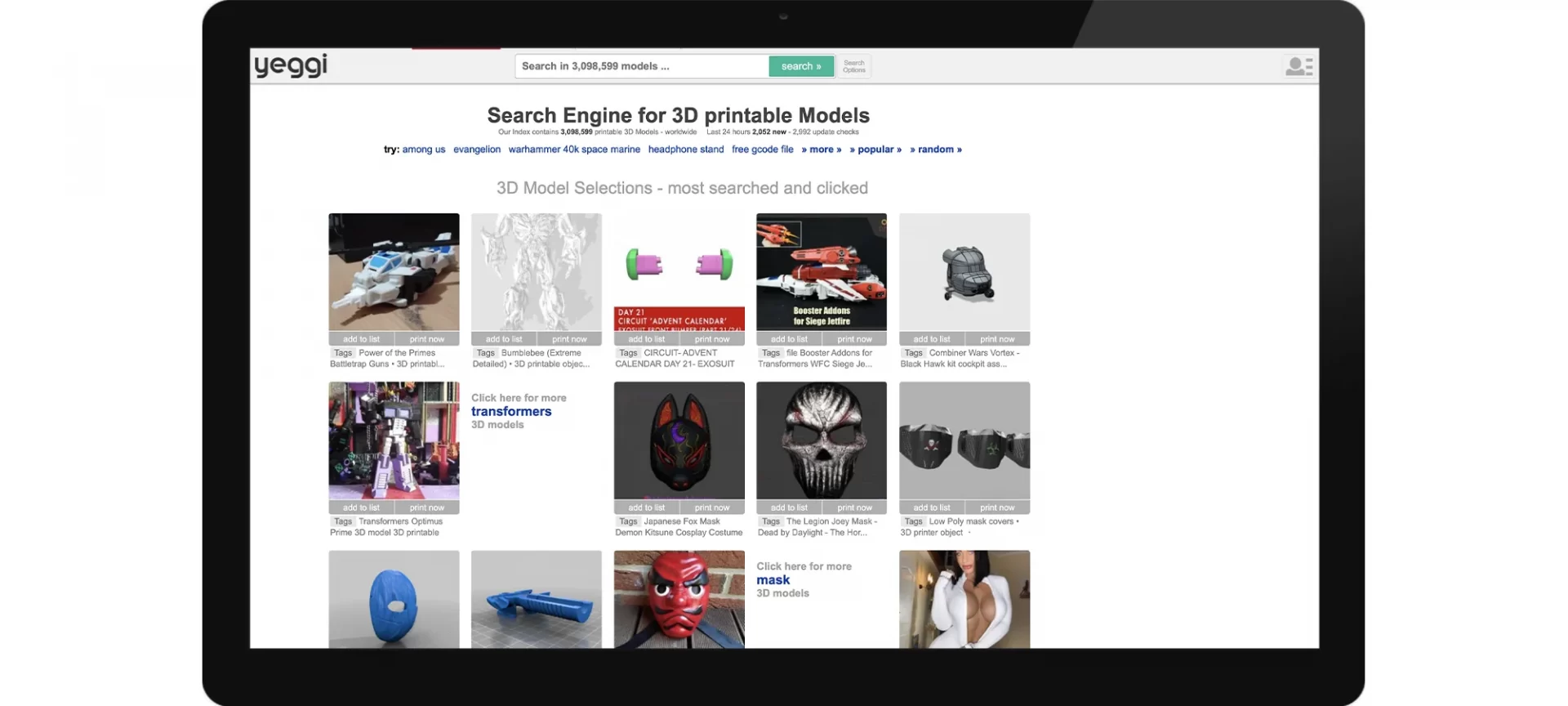Click Tags for Battletrap Guns model

point(343,353)
